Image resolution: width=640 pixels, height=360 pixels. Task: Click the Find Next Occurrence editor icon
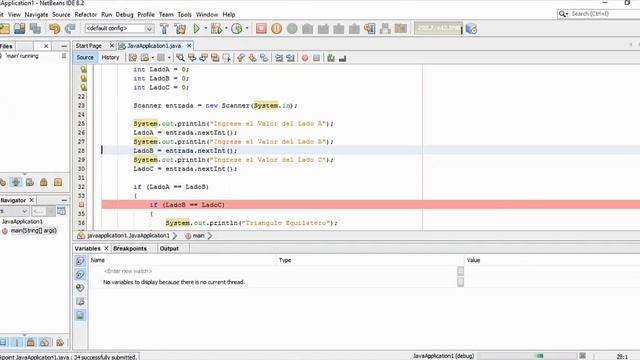203,58
